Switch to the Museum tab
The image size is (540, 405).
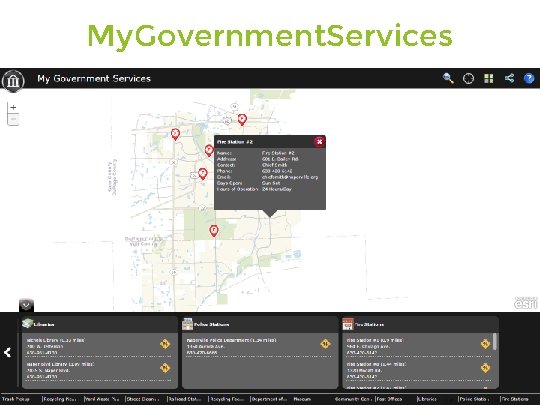(x=302, y=399)
